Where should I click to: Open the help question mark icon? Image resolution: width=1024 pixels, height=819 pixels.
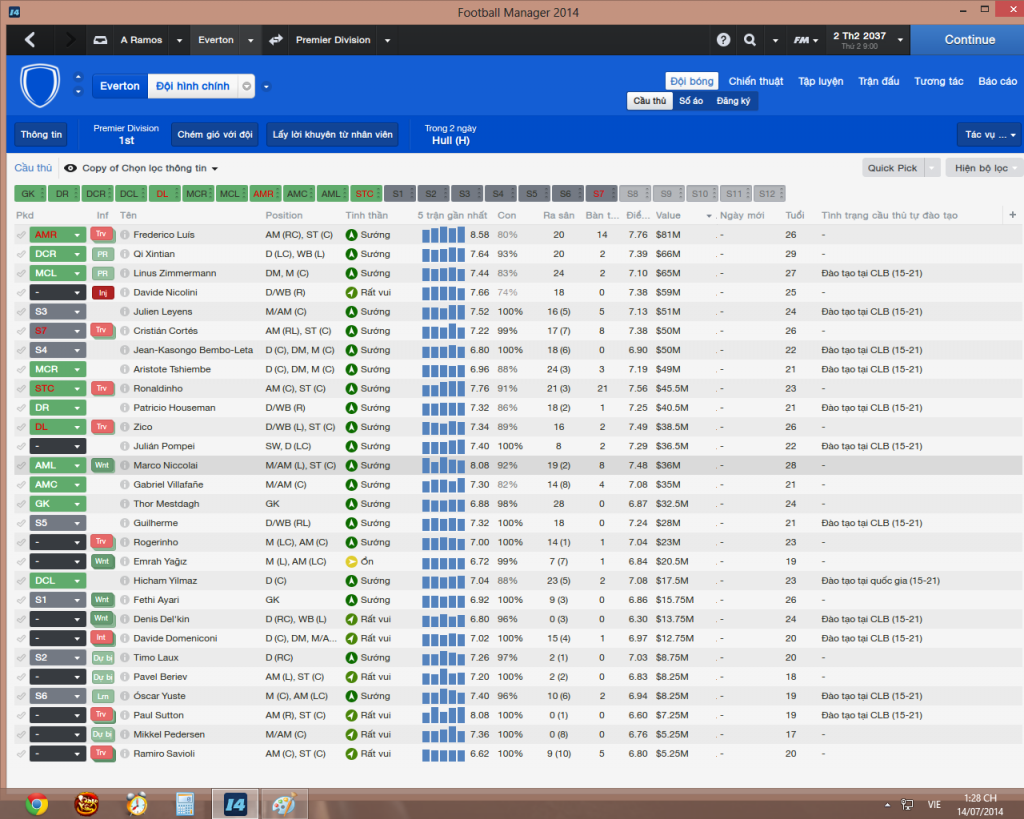(x=723, y=40)
